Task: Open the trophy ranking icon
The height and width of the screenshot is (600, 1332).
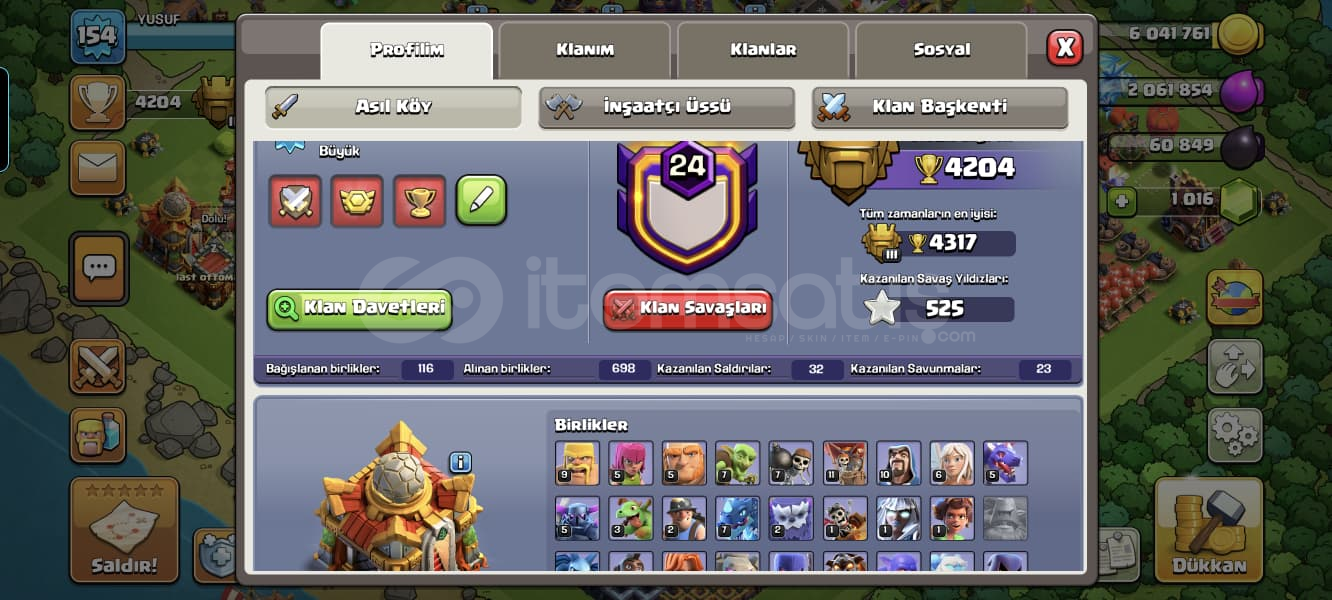Action: [97, 101]
